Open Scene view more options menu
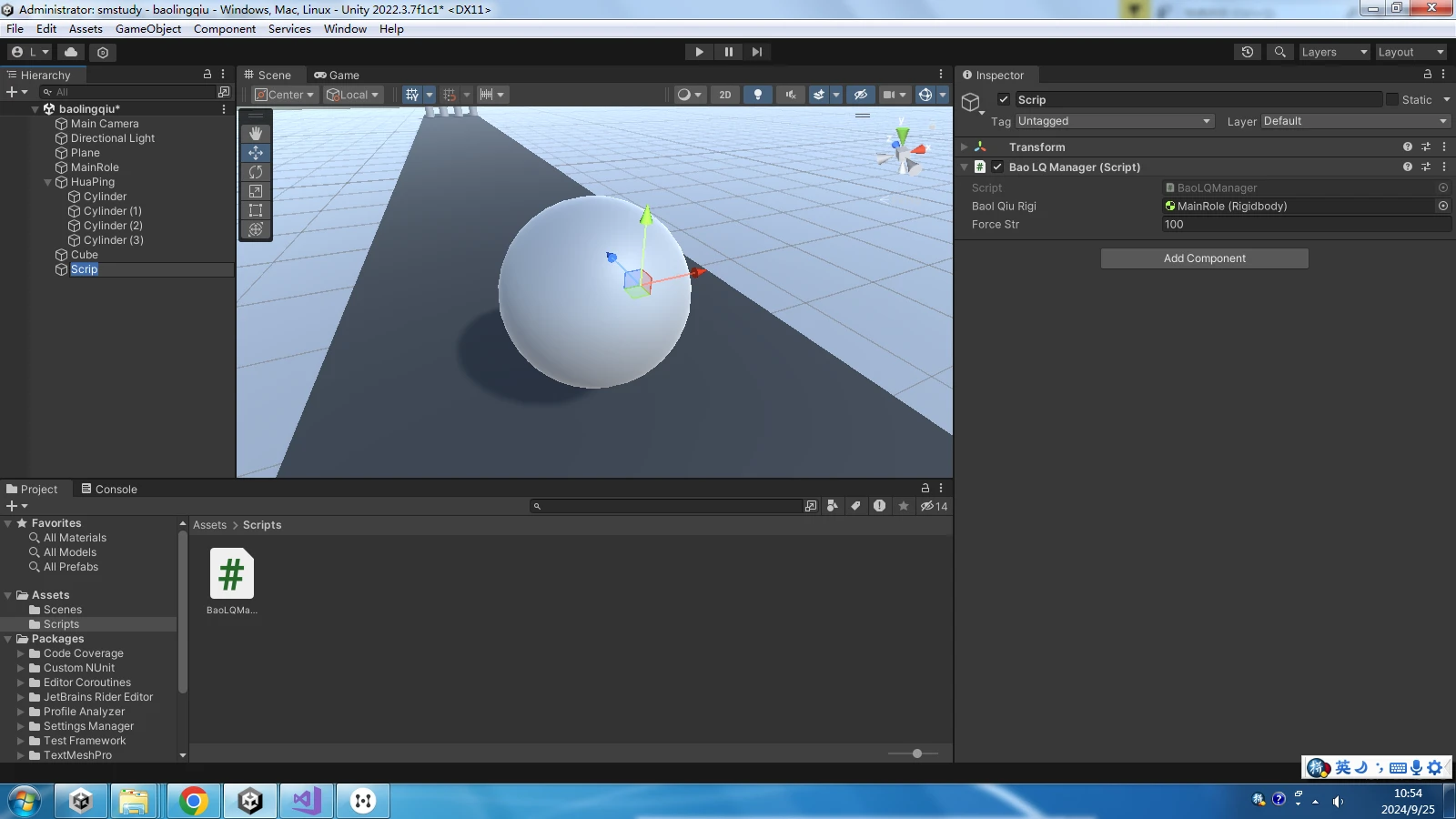The height and width of the screenshot is (819, 1456). click(x=941, y=75)
